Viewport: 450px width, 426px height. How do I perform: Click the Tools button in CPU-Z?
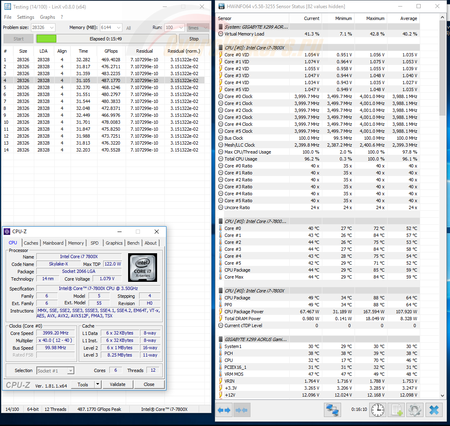(x=83, y=385)
